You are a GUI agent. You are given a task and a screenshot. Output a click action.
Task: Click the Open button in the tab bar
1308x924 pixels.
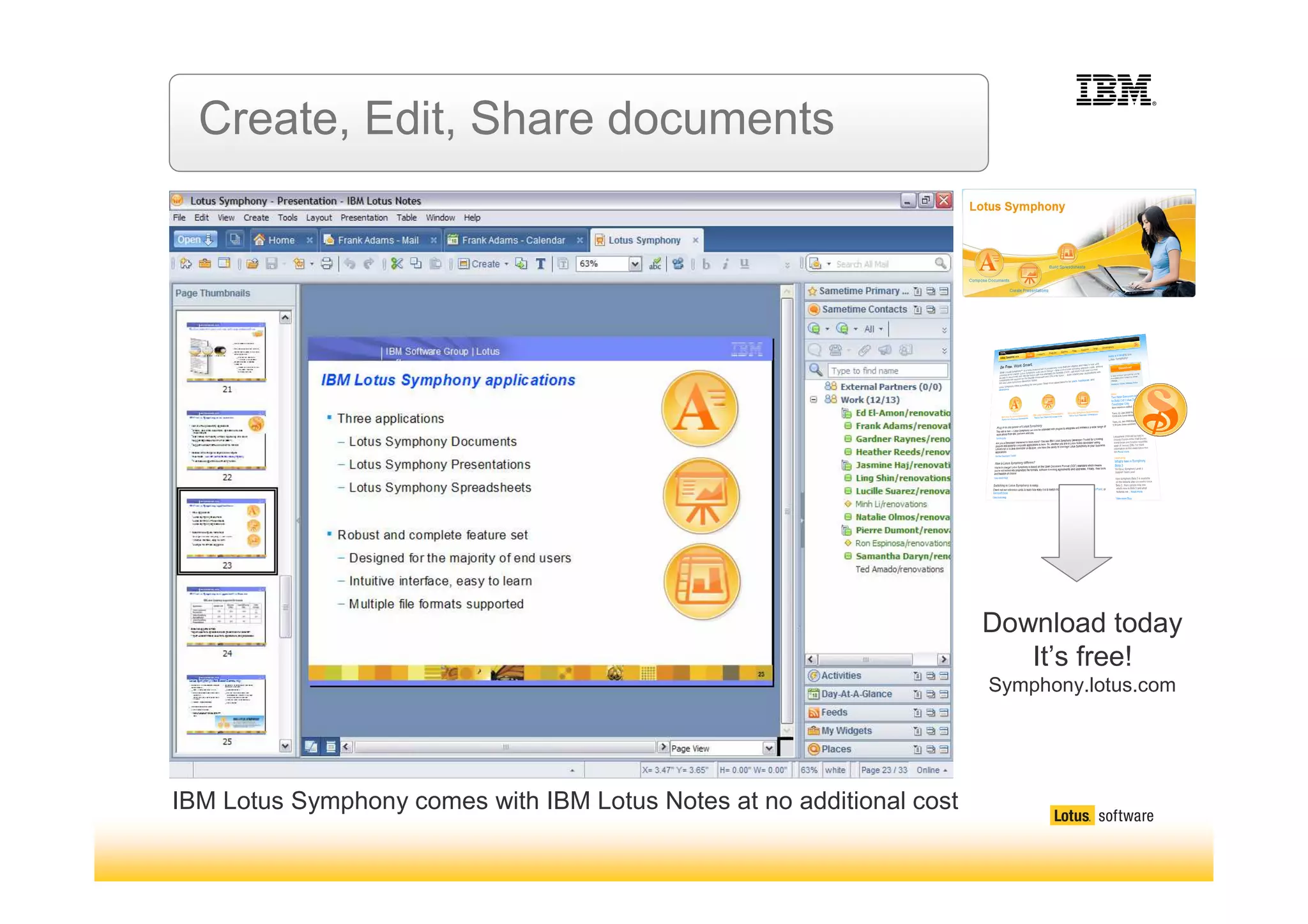[195, 239]
